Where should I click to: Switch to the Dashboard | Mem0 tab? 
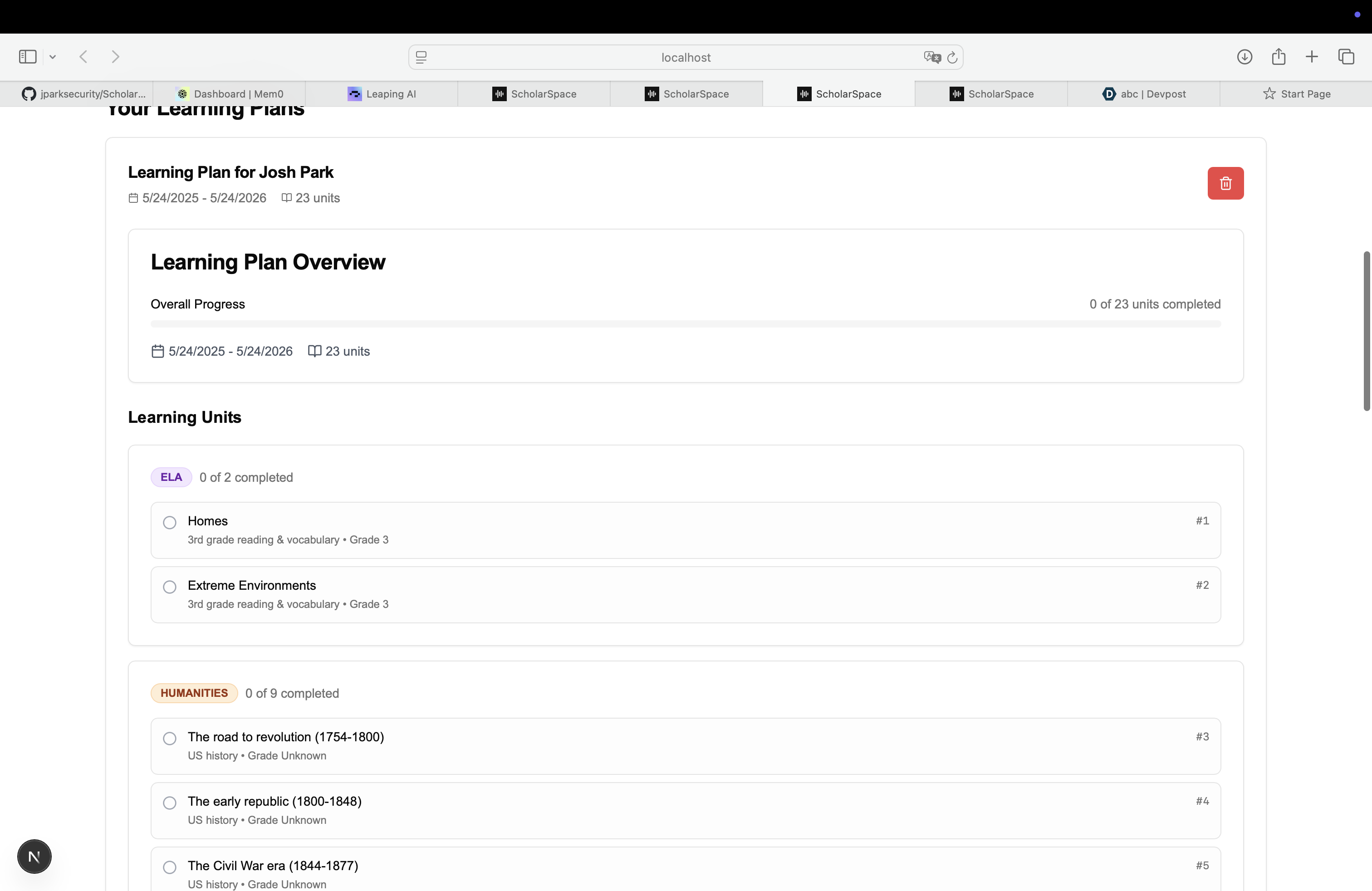click(x=230, y=94)
